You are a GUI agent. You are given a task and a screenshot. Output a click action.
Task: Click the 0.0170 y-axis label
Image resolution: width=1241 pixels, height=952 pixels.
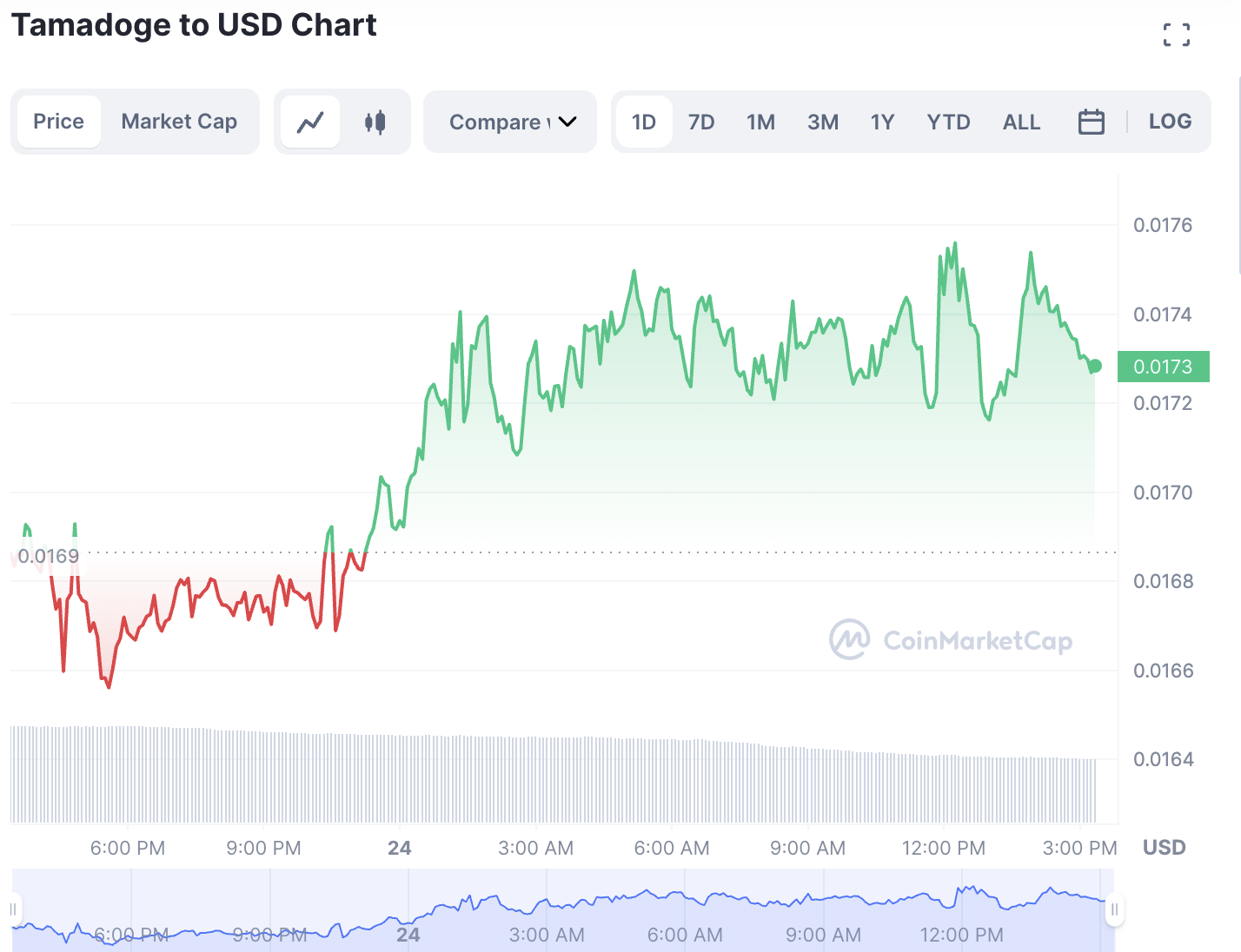click(x=1163, y=493)
